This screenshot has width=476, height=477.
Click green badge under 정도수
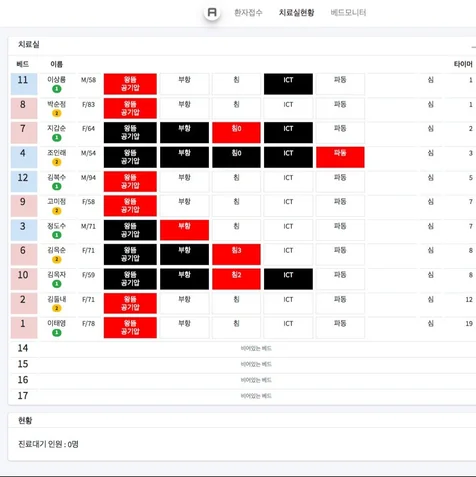click(x=57, y=235)
